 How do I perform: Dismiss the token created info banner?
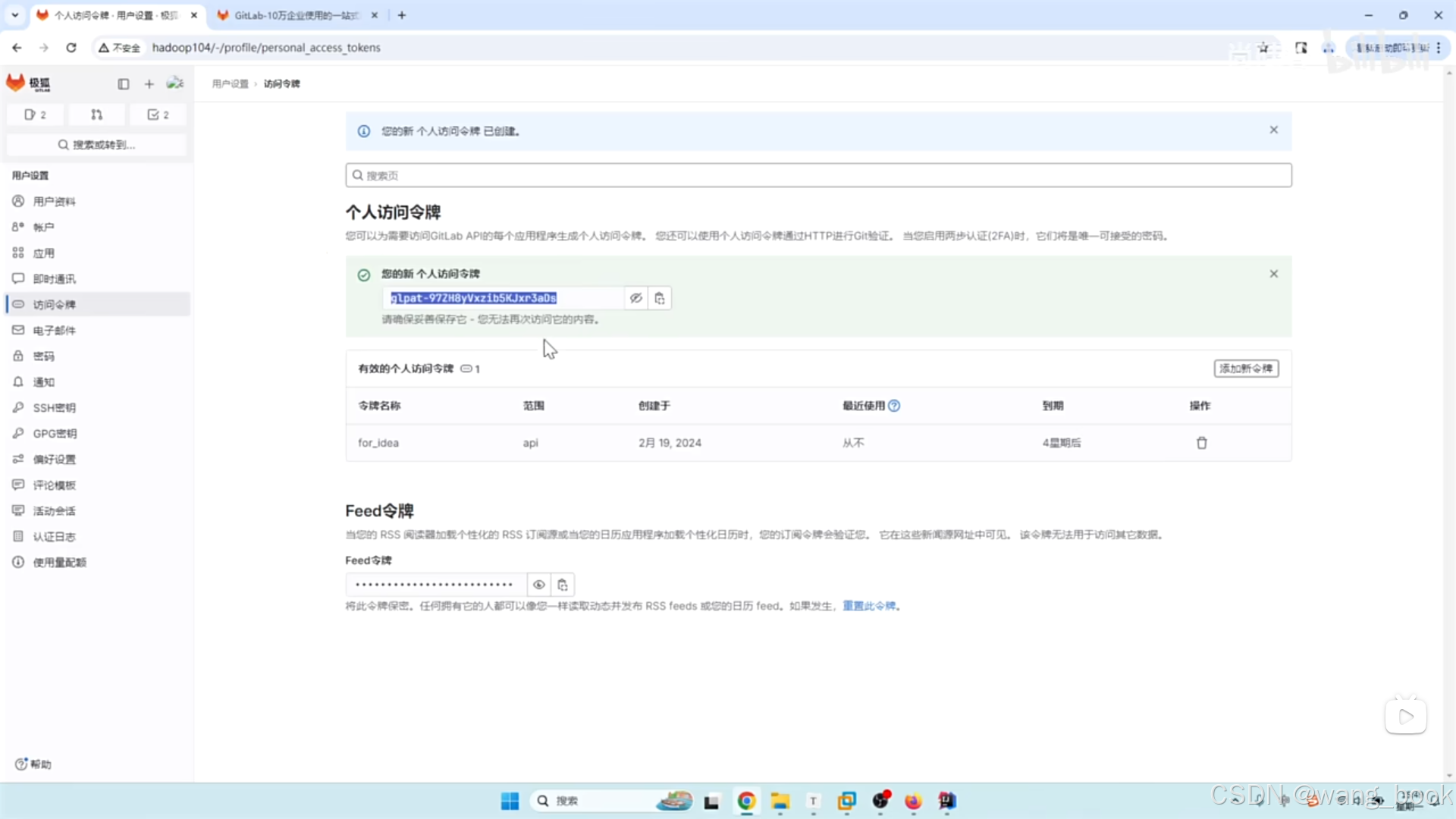[x=1273, y=130]
